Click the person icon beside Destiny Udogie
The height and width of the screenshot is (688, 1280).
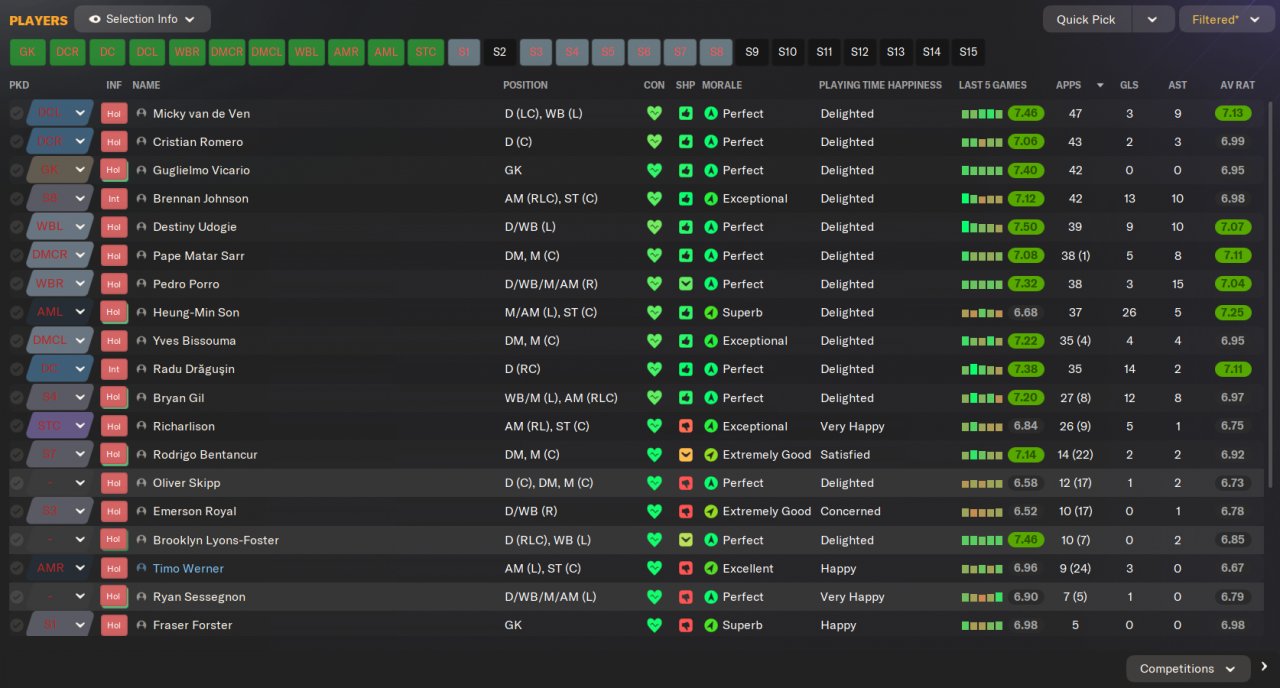click(141, 227)
